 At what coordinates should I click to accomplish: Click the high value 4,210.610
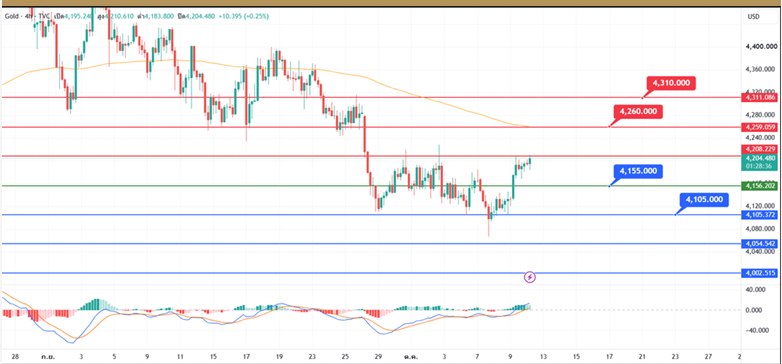click(x=119, y=16)
